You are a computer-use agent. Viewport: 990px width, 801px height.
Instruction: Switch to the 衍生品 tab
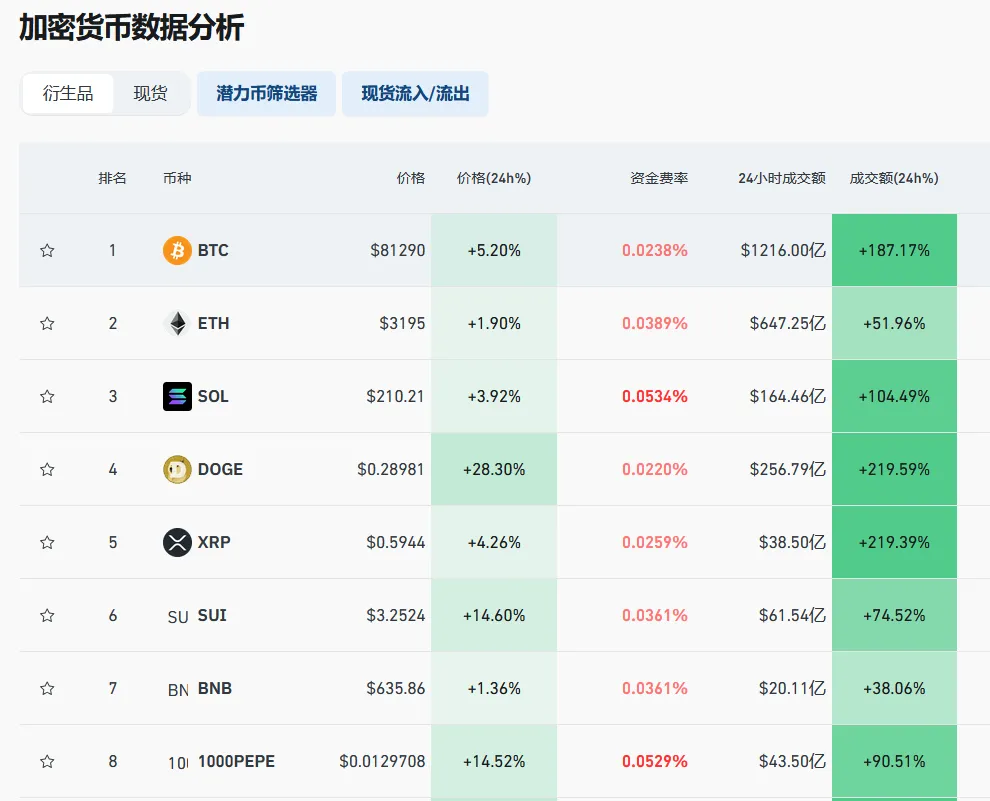pyautogui.click(x=68, y=93)
